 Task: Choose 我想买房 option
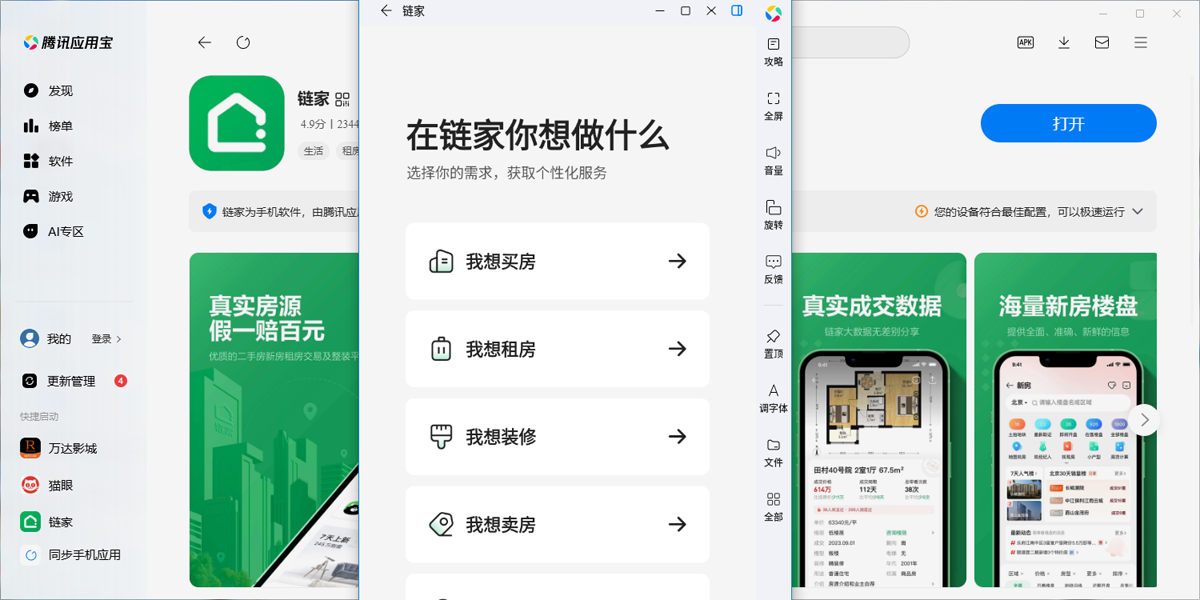[x=558, y=261]
